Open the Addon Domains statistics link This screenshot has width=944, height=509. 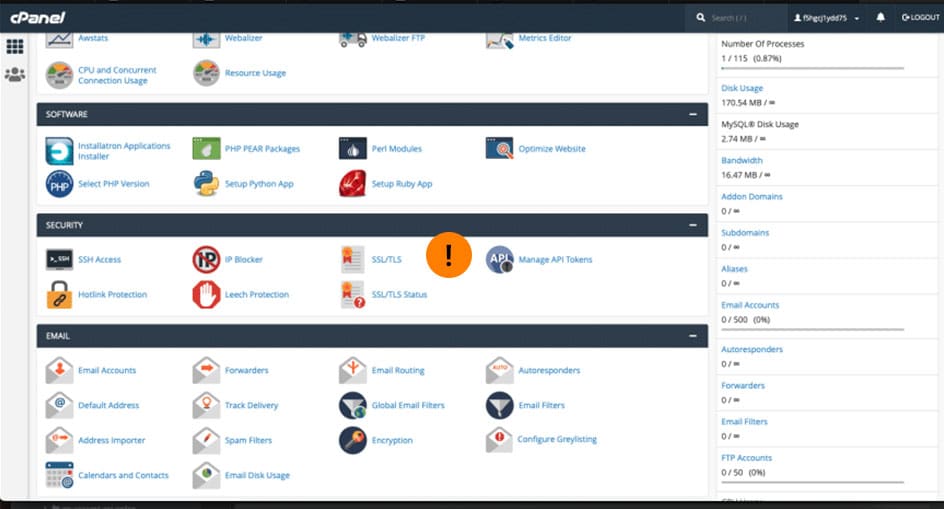[752, 196]
